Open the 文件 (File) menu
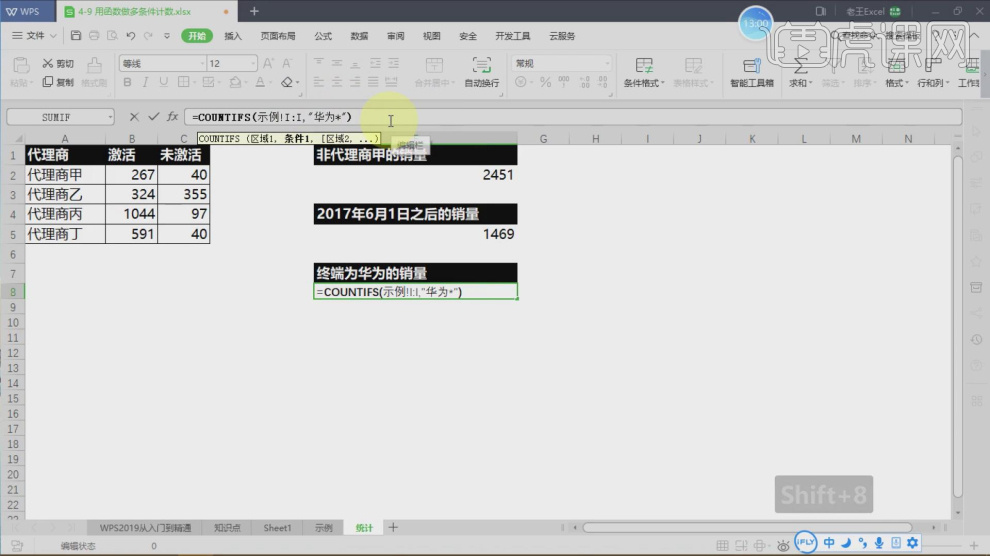Screen dimensions: 990x556 tap(33, 36)
